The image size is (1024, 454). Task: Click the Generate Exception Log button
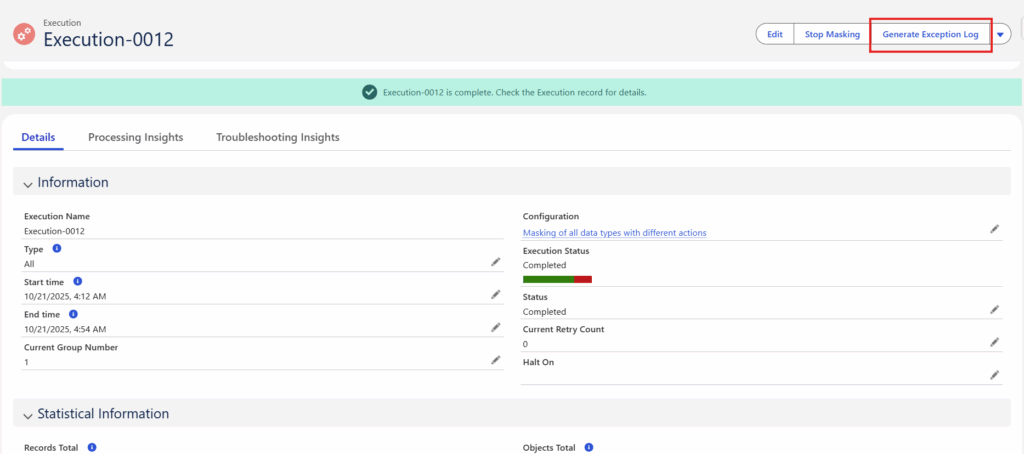930,34
